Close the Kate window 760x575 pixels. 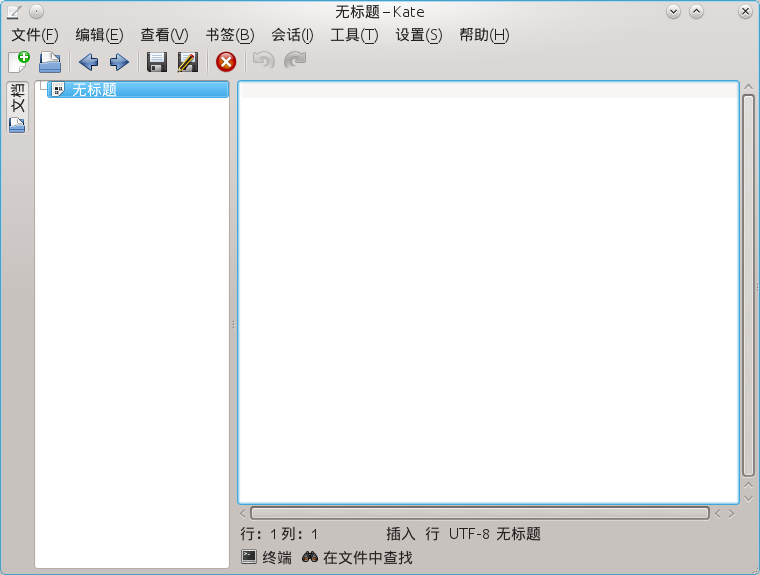[x=745, y=11]
